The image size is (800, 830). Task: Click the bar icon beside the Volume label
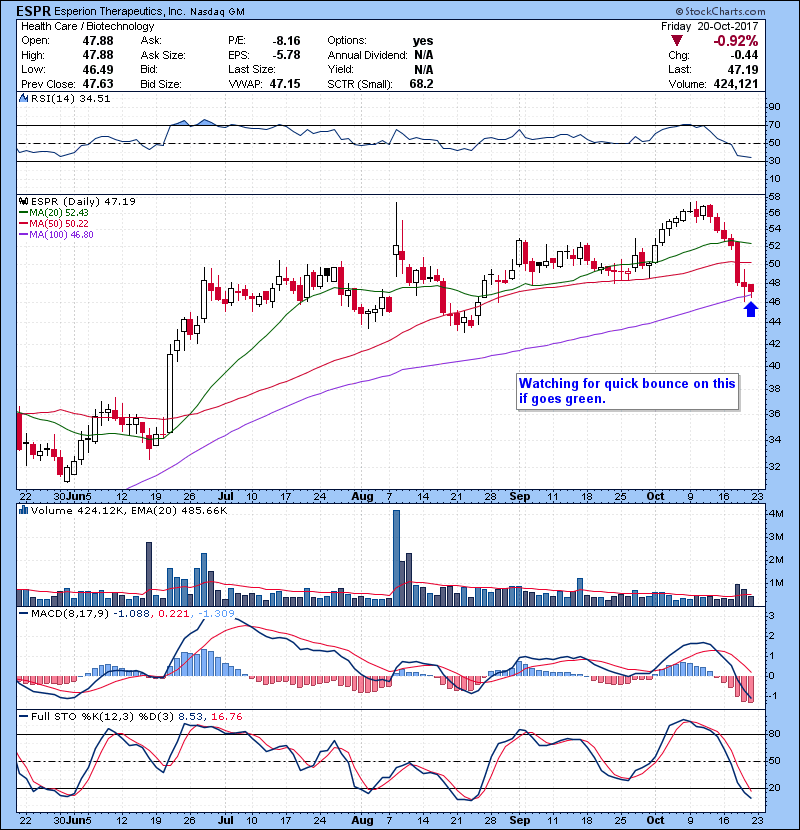coord(23,510)
